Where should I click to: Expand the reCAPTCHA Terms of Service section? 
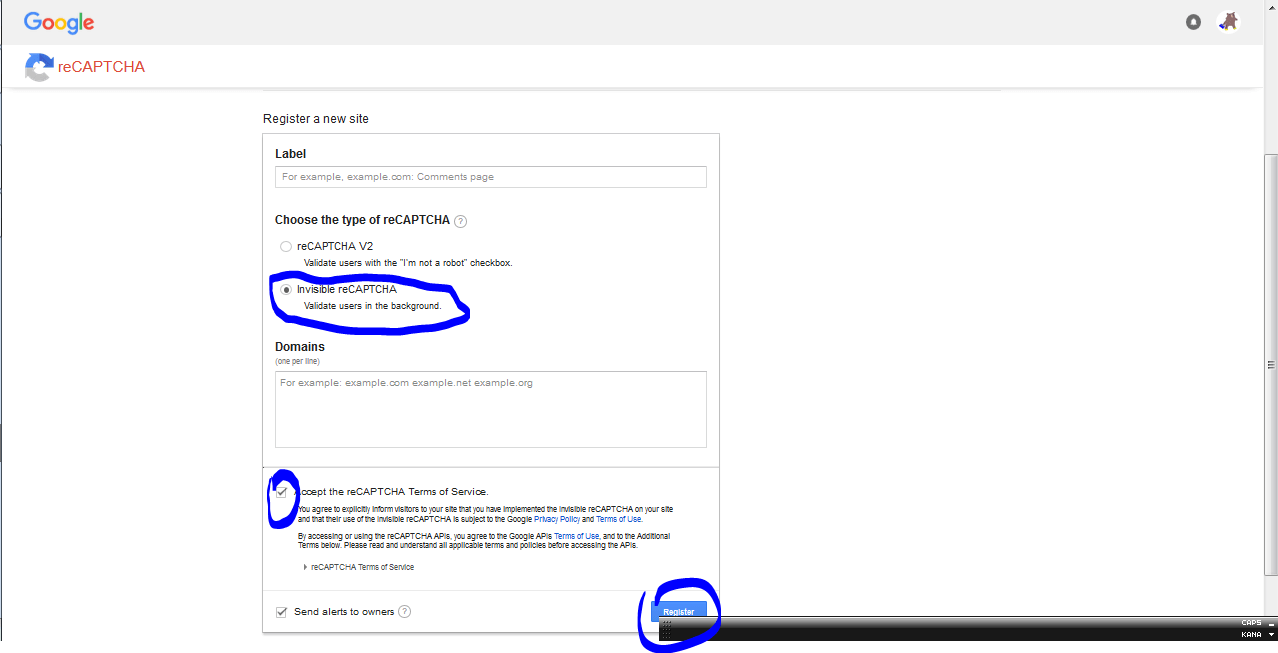(359, 567)
